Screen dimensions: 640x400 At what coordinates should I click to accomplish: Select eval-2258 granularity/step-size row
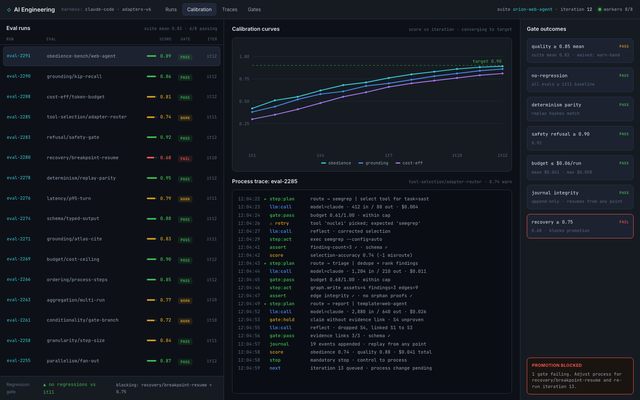(111, 340)
